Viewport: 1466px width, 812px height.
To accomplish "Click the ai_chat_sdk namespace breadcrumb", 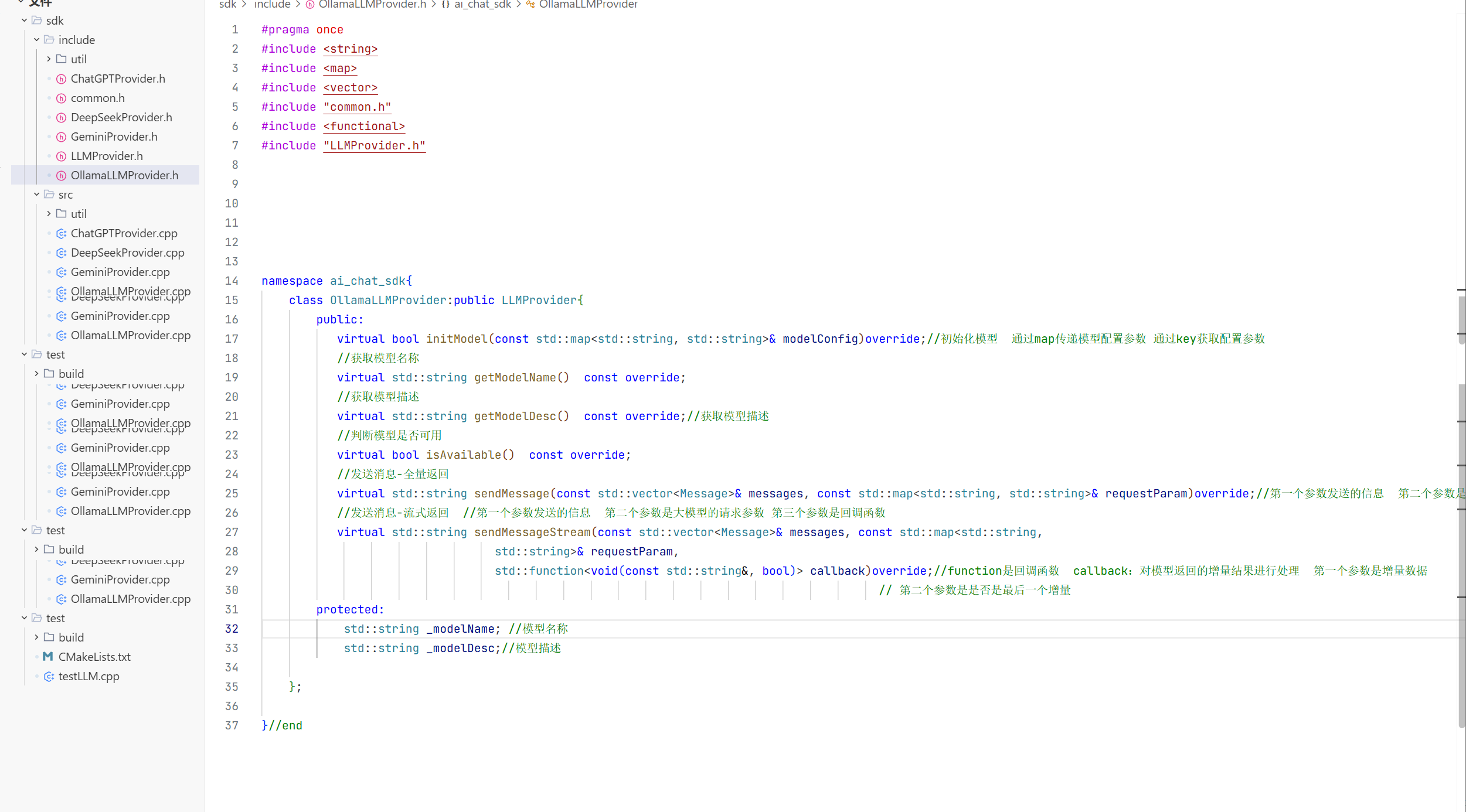I will pyautogui.click(x=482, y=5).
